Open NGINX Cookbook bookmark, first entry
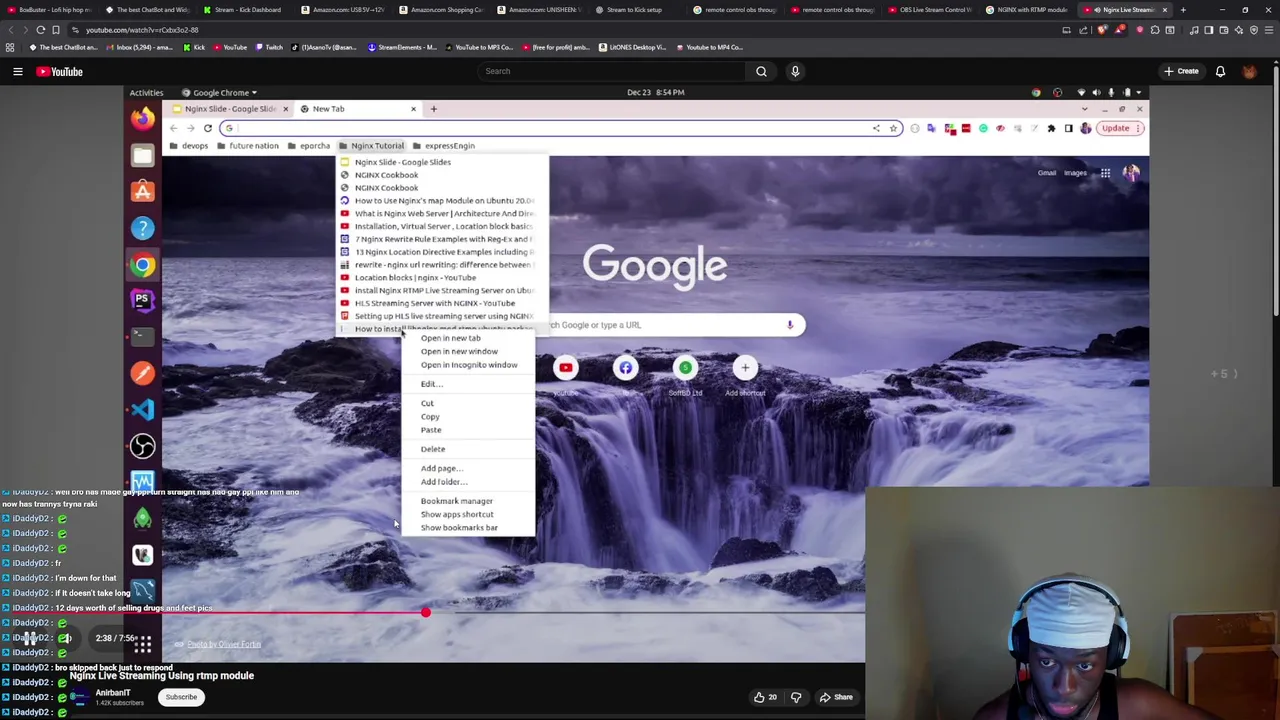This screenshot has height=720, width=1280. click(443, 175)
